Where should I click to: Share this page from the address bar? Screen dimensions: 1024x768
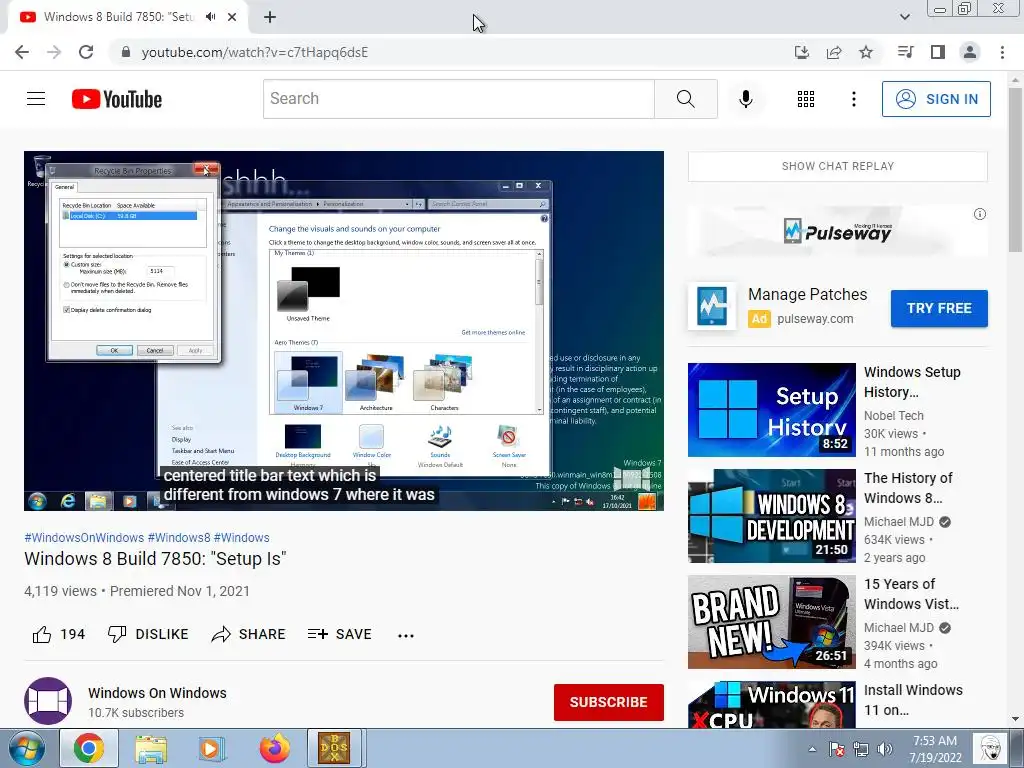tap(834, 52)
